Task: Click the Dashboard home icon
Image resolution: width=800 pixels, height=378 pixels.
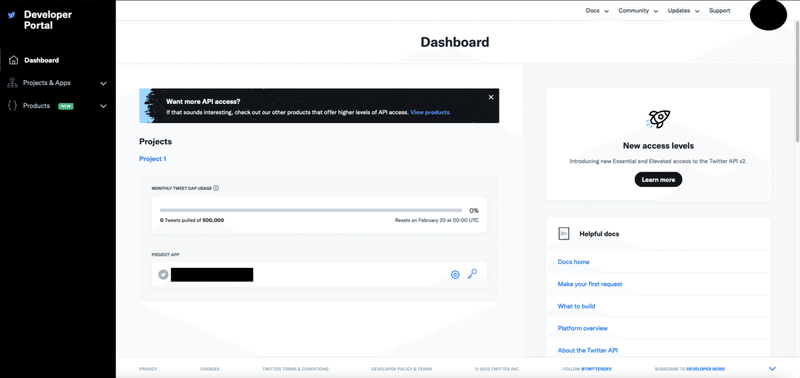Action: (13, 60)
